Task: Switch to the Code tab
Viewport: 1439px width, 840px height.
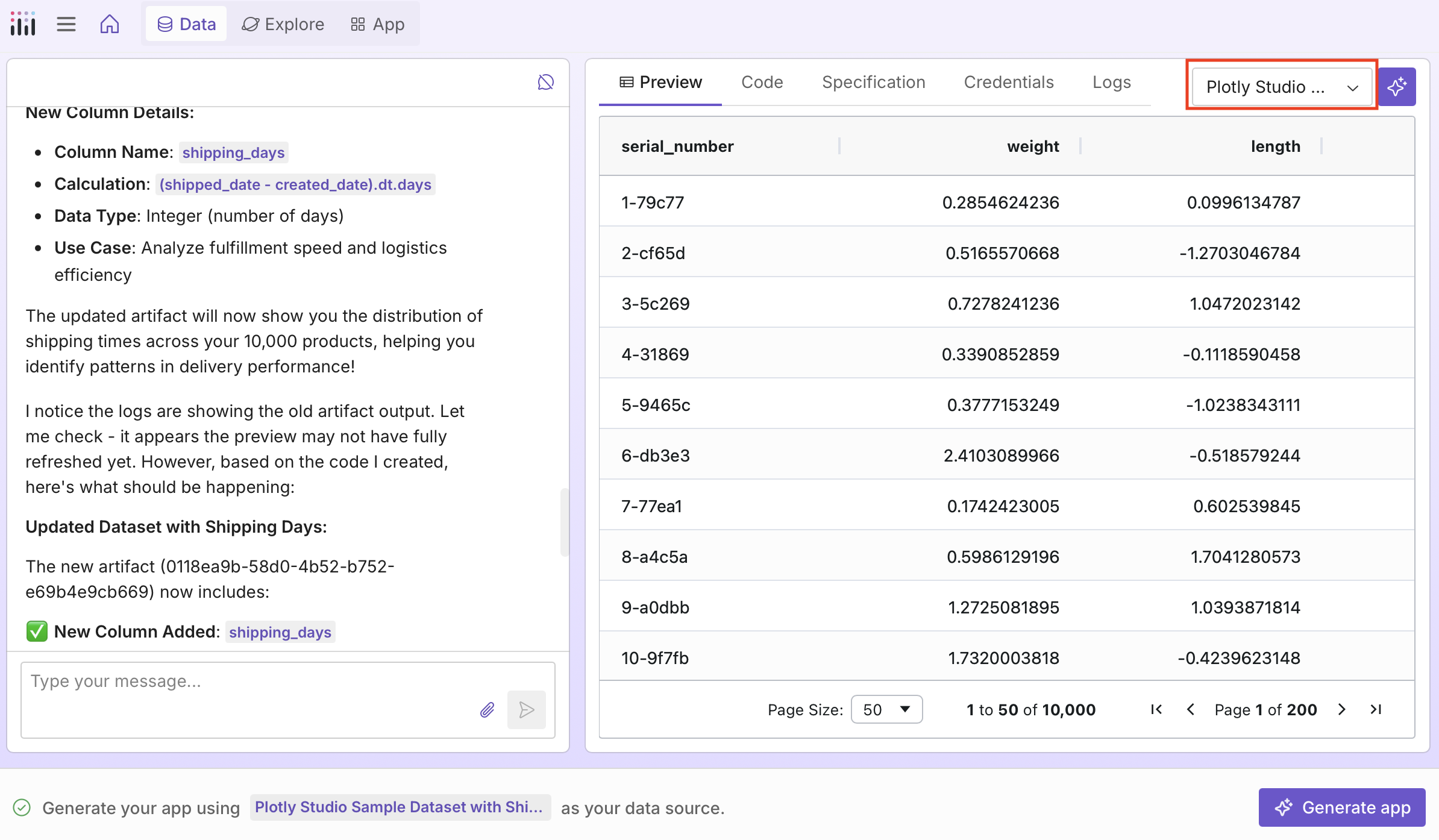Action: coord(762,82)
